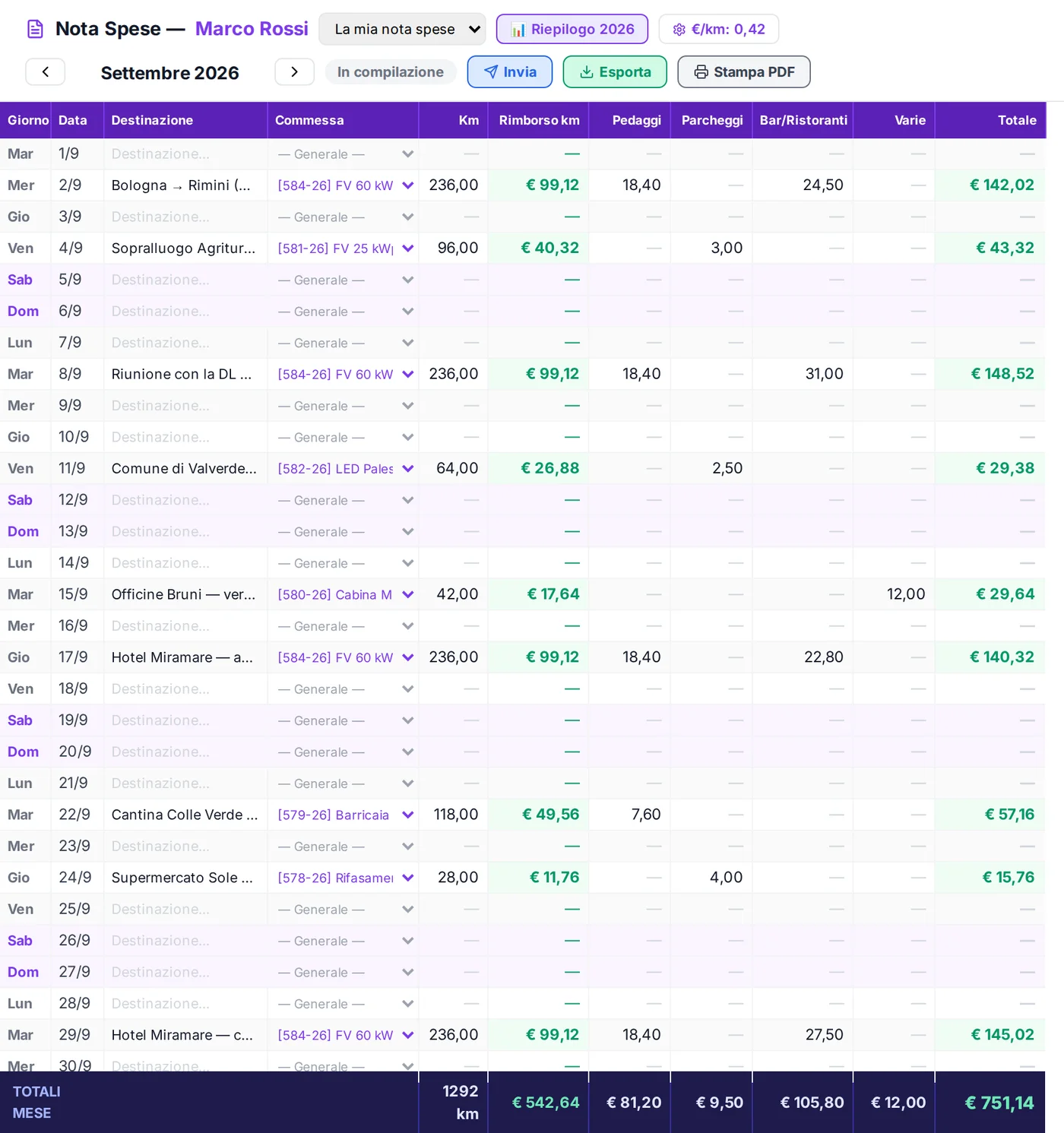Open Commessa dropdown for 22/9 row
This screenshot has width=1064, height=1133.
(x=345, y=815)
